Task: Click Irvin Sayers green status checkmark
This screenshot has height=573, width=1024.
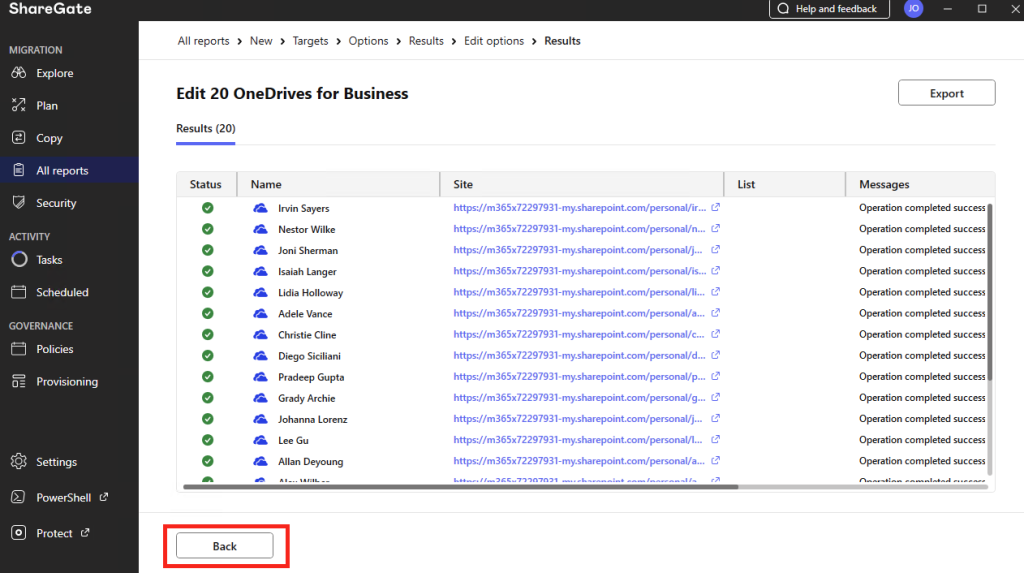Action: pyautogui.click(x=208, y=208)
